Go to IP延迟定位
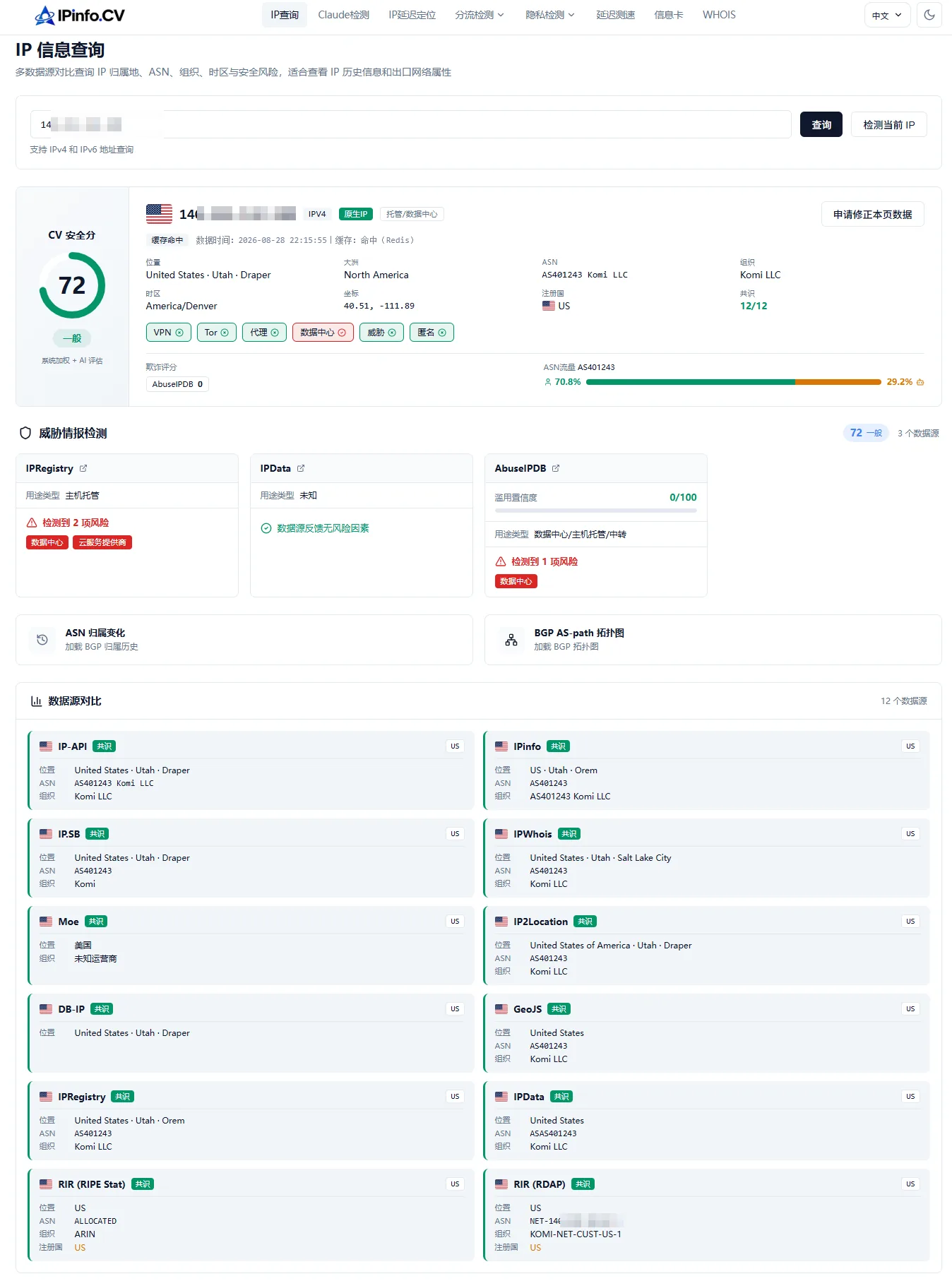952x1281 pixels. tap(412, 15)
